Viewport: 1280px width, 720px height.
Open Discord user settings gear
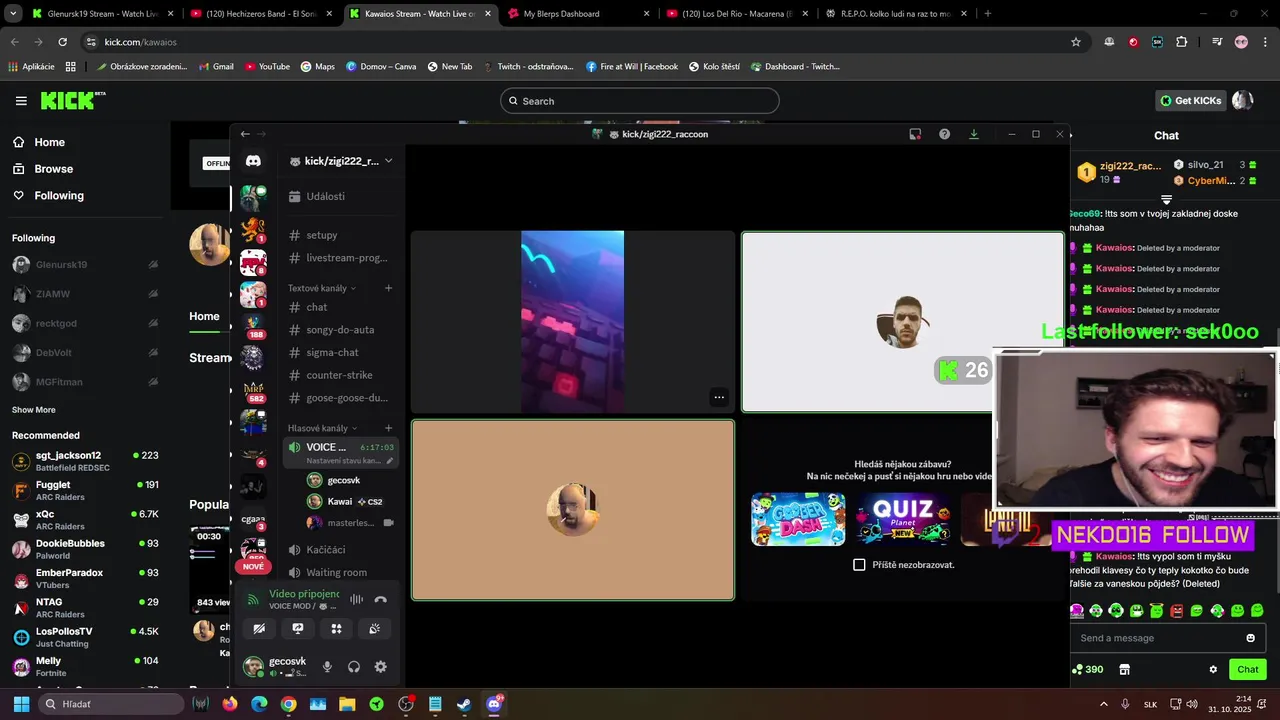[380, 667]
